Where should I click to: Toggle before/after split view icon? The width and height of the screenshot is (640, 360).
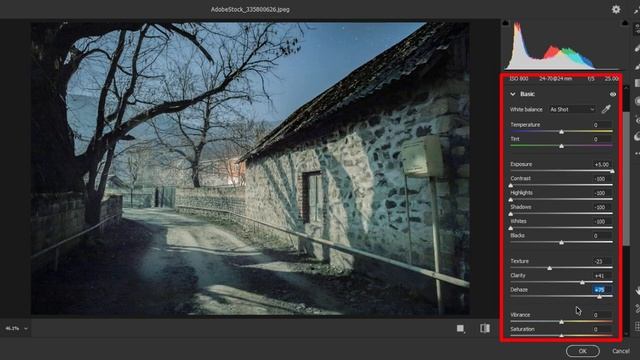[485, 329]
